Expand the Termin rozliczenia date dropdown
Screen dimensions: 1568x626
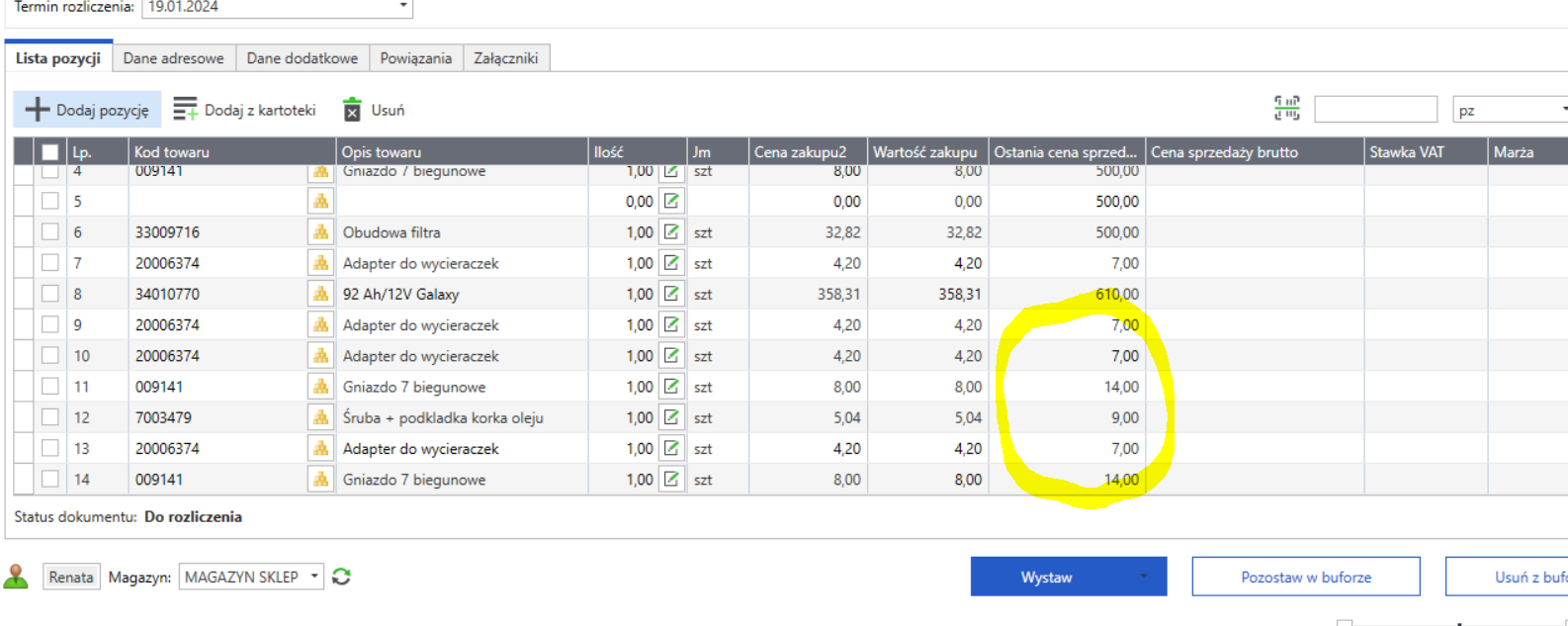pos(402,7)
